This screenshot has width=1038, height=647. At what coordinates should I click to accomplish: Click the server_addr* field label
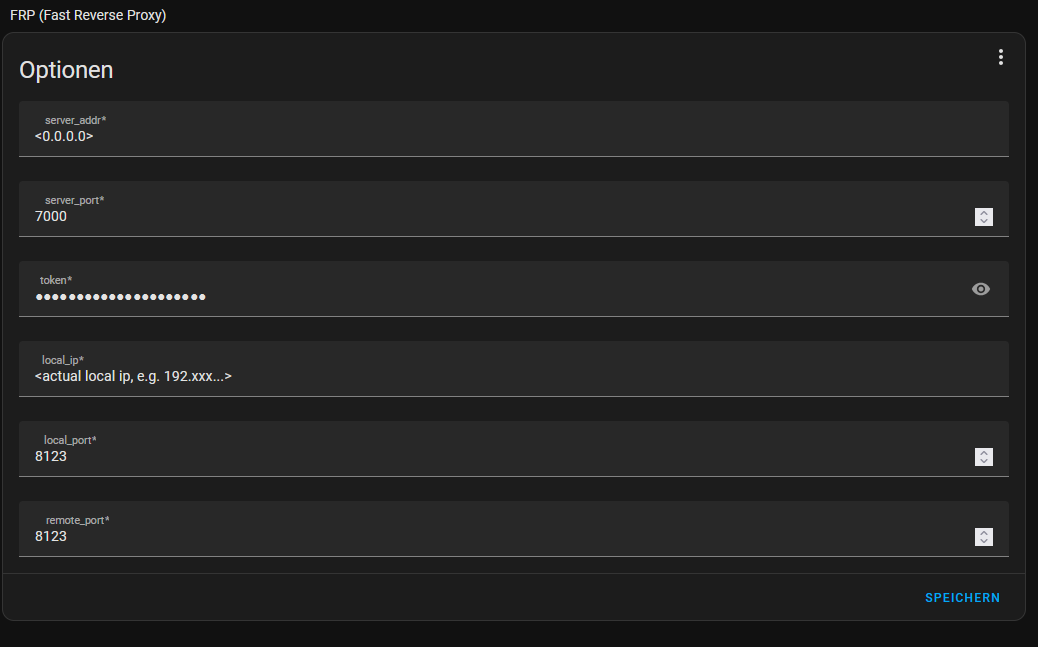coord(75,120)
